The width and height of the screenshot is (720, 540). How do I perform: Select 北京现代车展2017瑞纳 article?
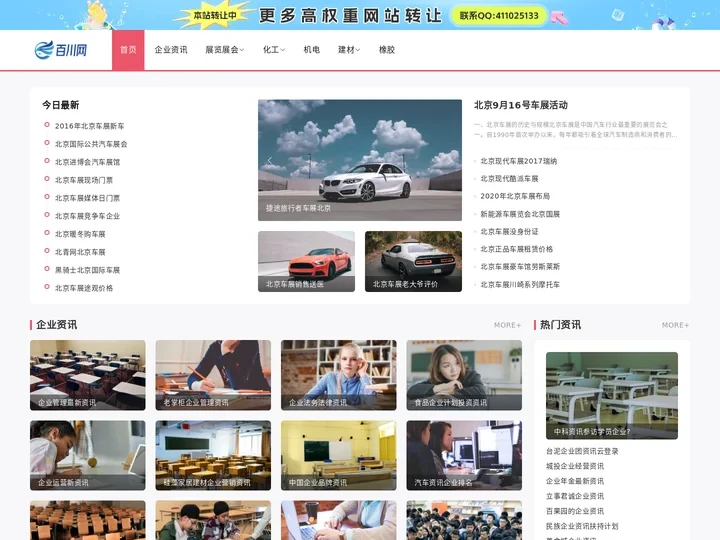tap(518, 161)
